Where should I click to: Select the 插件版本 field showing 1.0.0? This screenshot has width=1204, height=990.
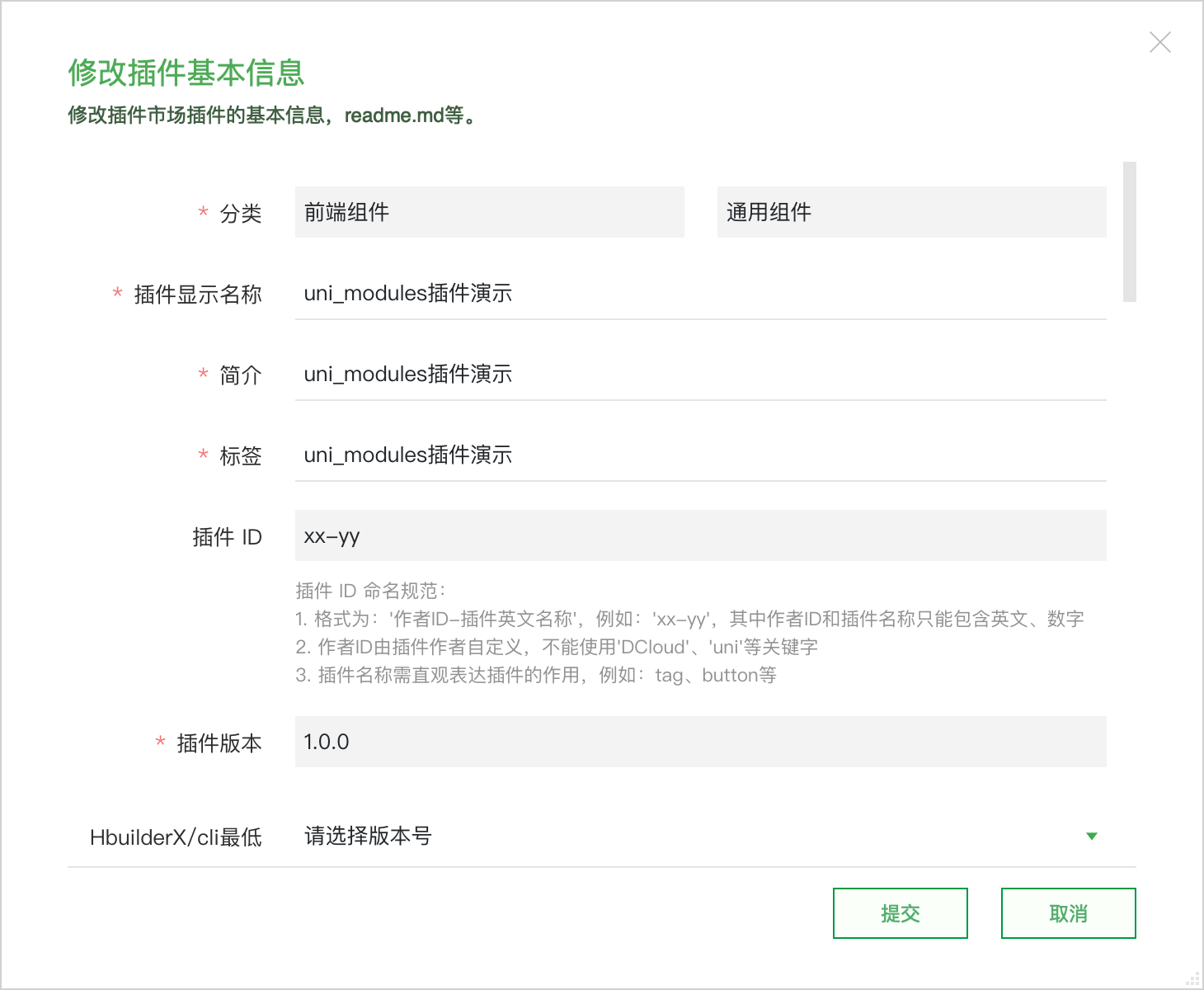pyautogui.click(x=701, y=742)
